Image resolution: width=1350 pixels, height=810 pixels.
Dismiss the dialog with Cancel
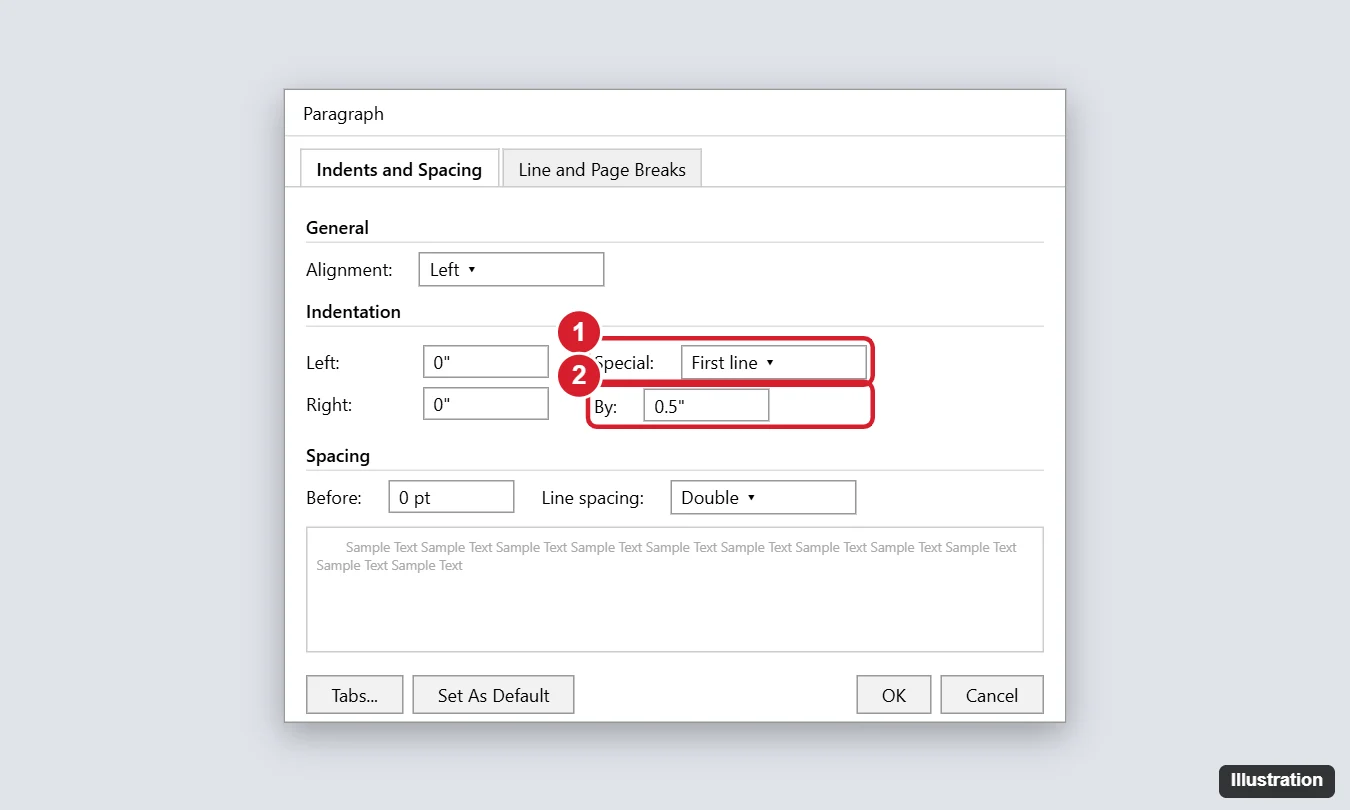(992, 695)
